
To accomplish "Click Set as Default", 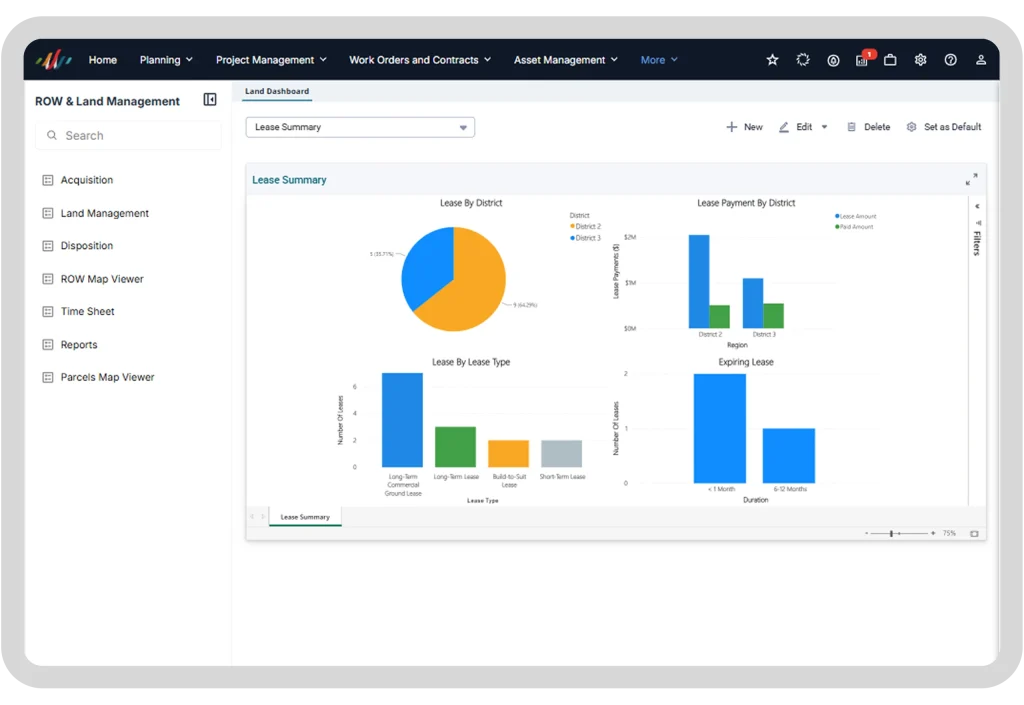I will [944, 127].
